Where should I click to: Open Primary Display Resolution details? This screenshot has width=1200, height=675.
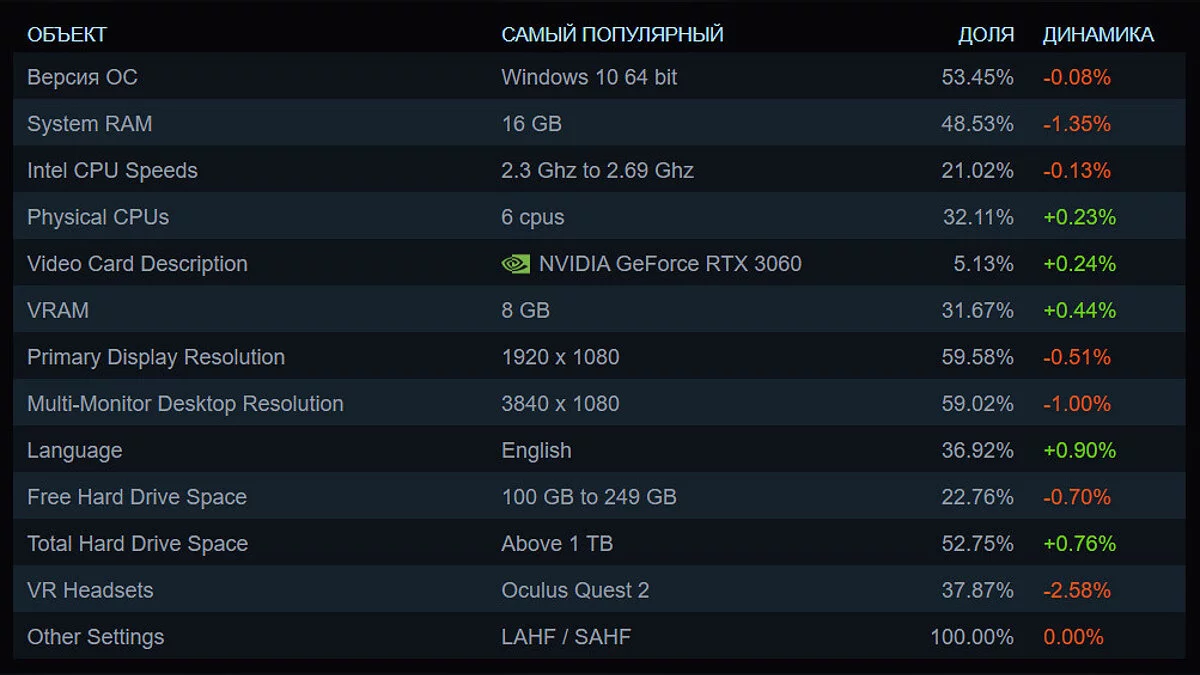click(156, 357)
